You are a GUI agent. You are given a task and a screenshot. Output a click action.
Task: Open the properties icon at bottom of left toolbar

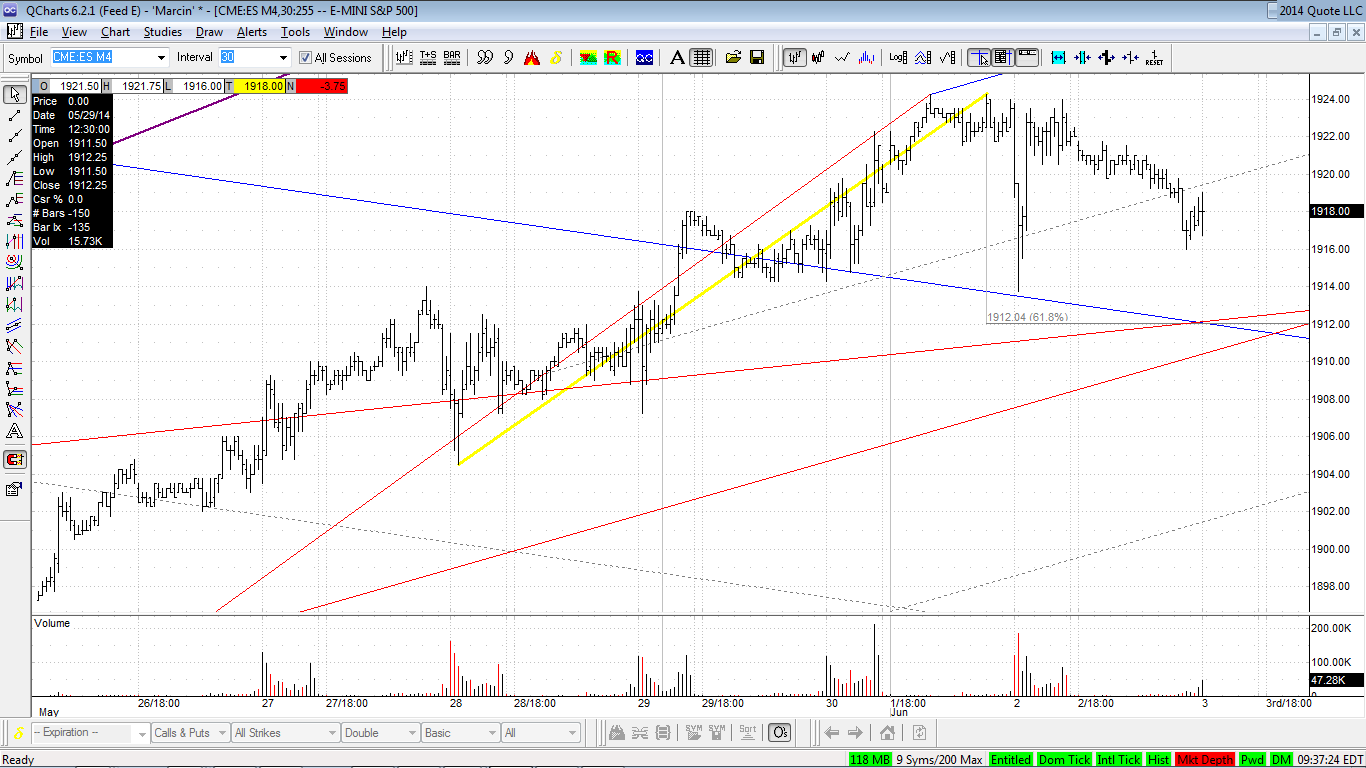tap(14, 489)
